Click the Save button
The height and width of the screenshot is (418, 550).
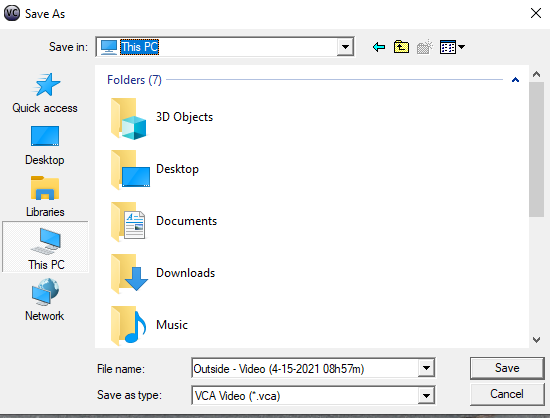click(507, 368)
